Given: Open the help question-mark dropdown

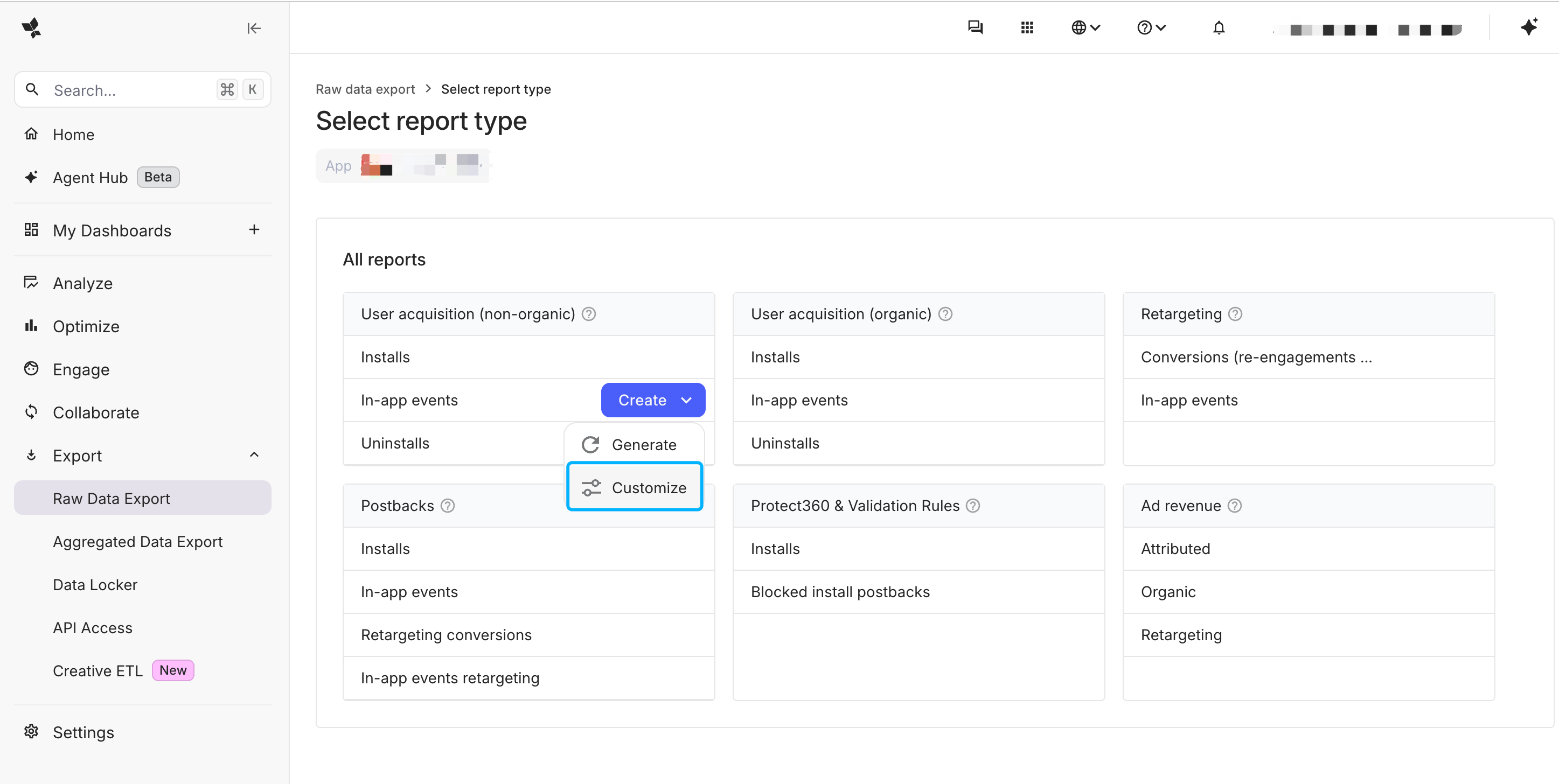Looking at the screenshot, I should pyautogui.click(x=1151, y=28).
